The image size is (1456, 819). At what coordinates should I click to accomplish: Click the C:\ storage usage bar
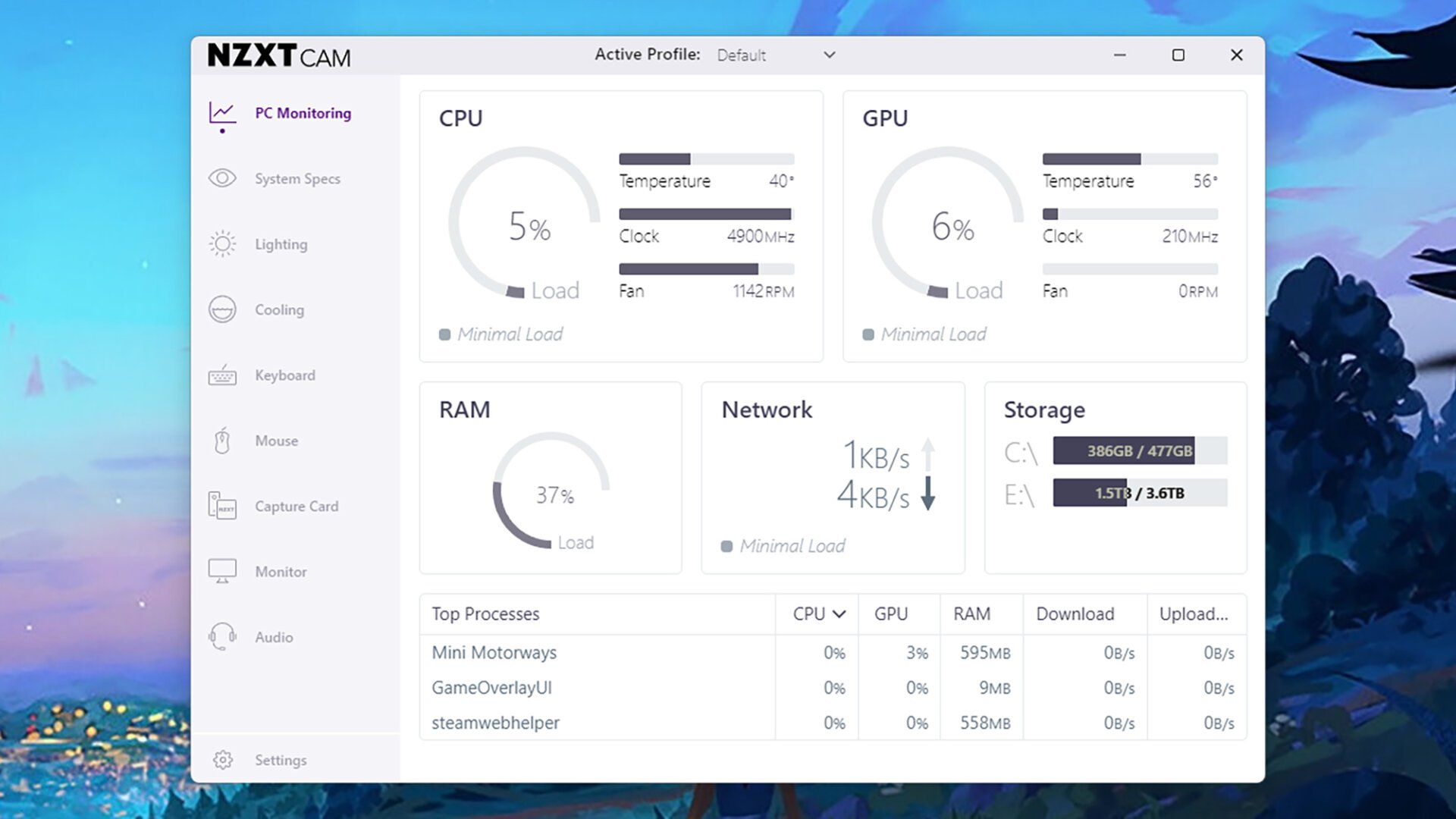pyautogui.click(x=1139, y=451)
